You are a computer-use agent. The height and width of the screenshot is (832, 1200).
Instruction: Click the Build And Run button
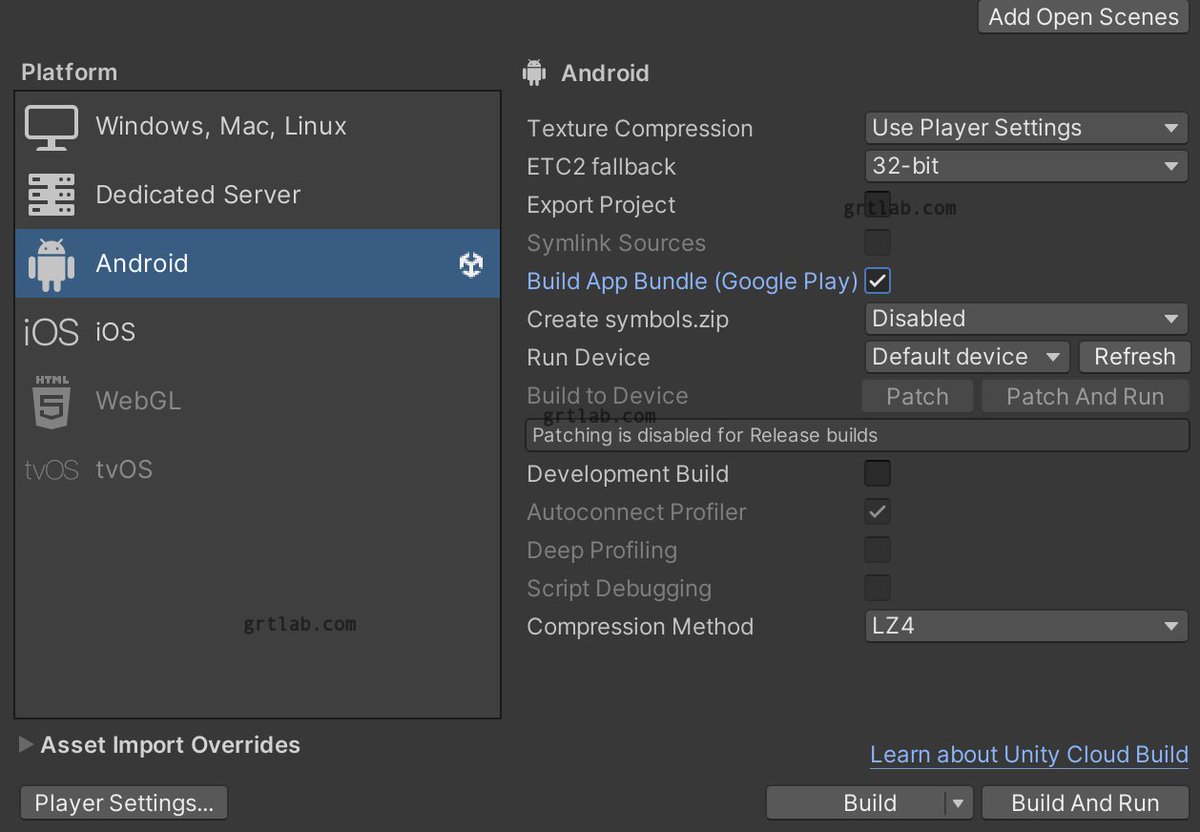pos(1085,803)
